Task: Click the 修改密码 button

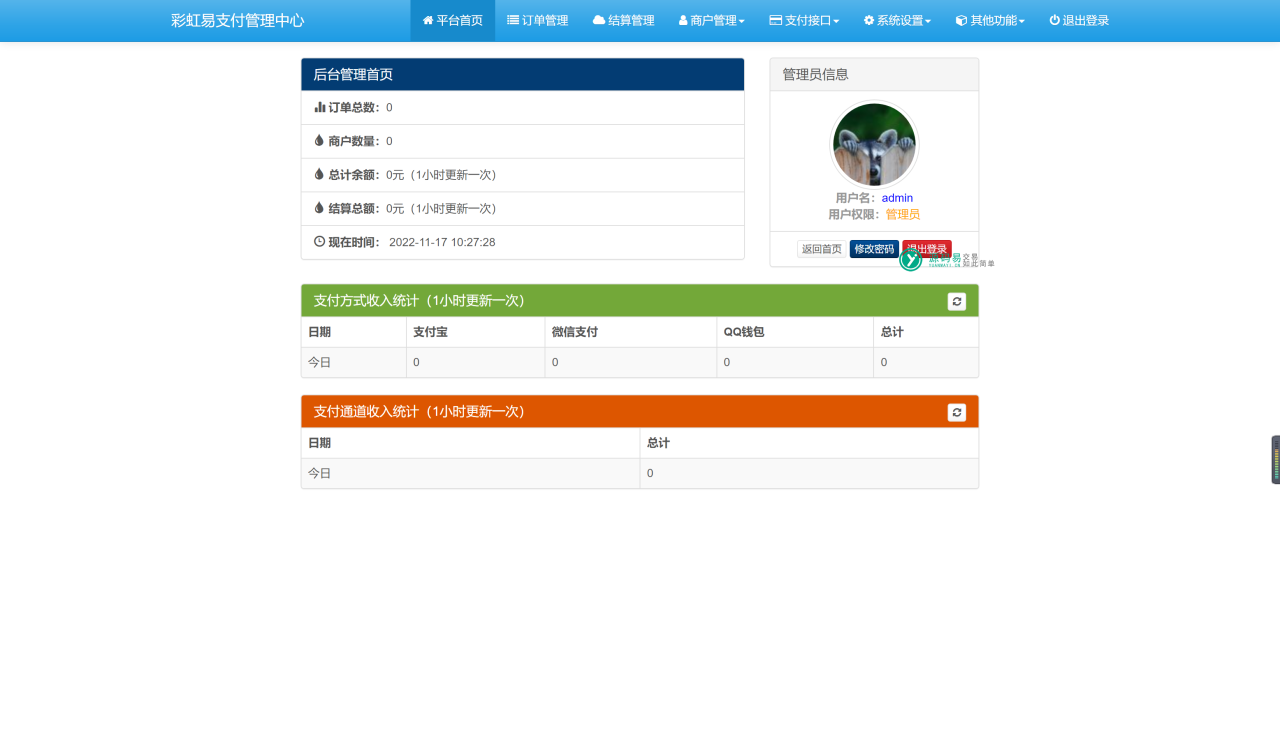Action: click(874, 249)
